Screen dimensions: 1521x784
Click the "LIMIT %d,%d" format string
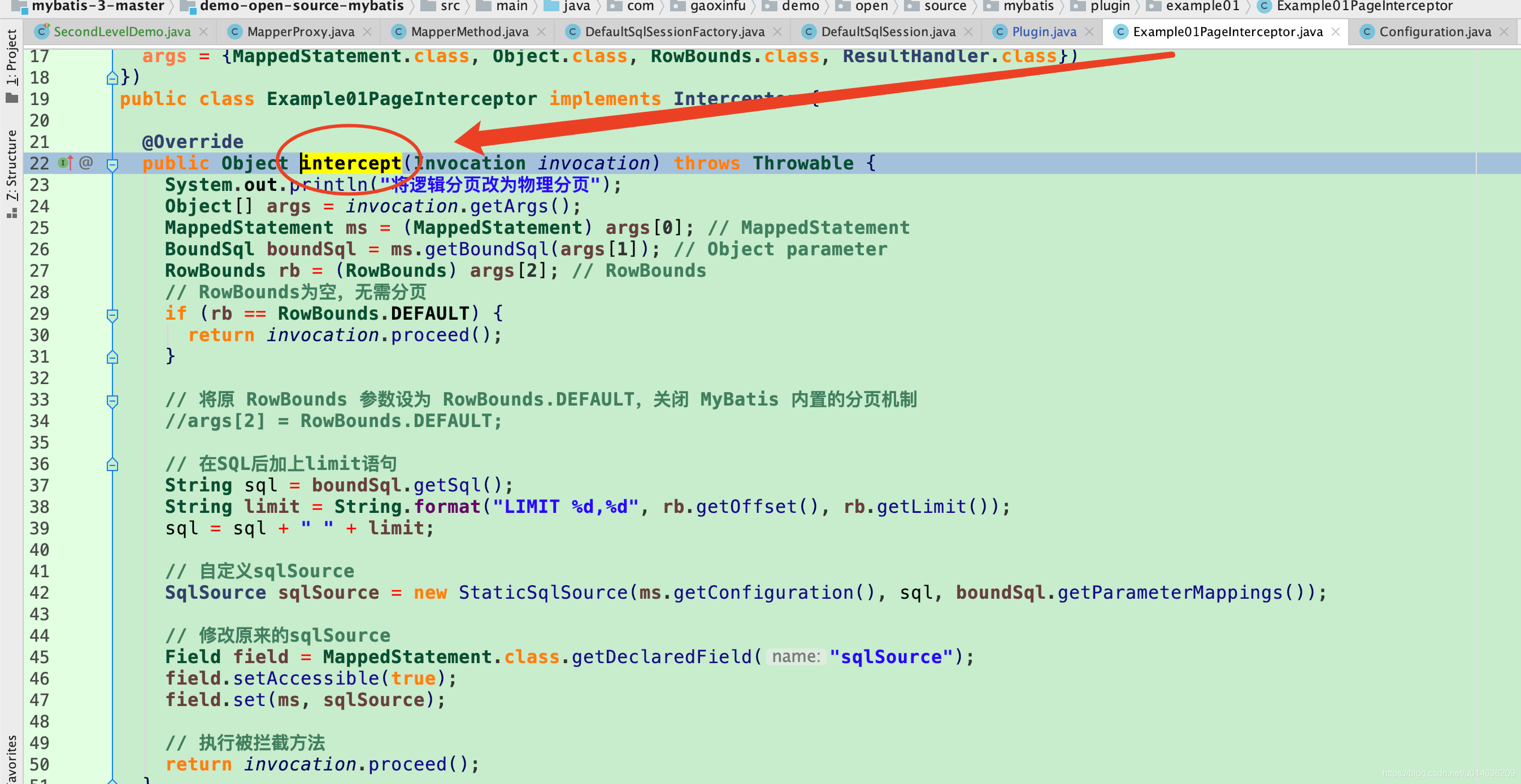[566, 507]
